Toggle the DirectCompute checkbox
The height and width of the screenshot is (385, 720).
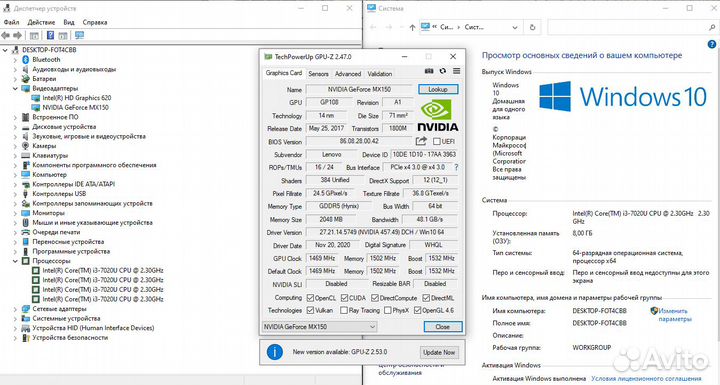coord(375,298)
